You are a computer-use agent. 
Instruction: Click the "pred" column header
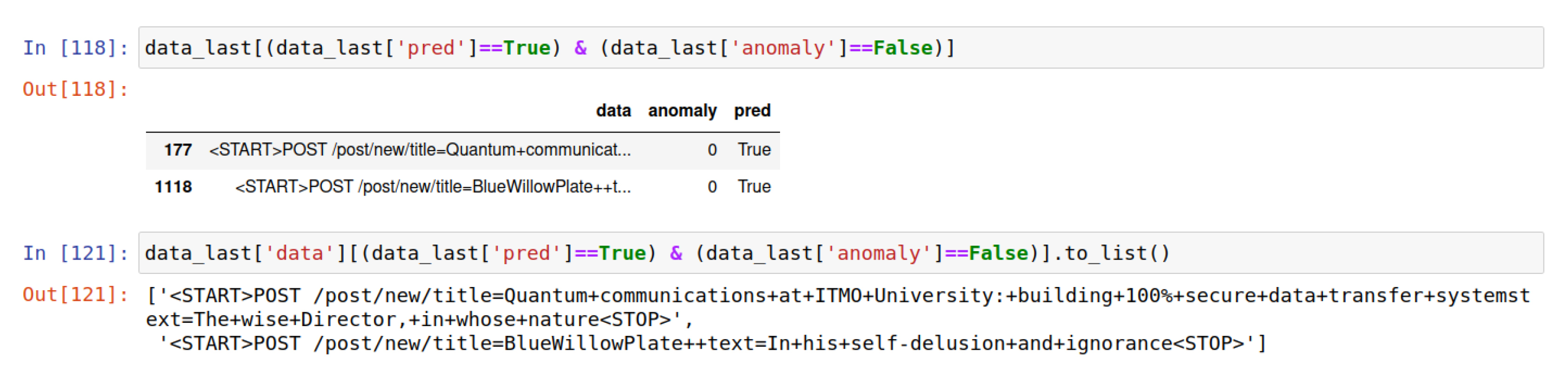(752, 111)
